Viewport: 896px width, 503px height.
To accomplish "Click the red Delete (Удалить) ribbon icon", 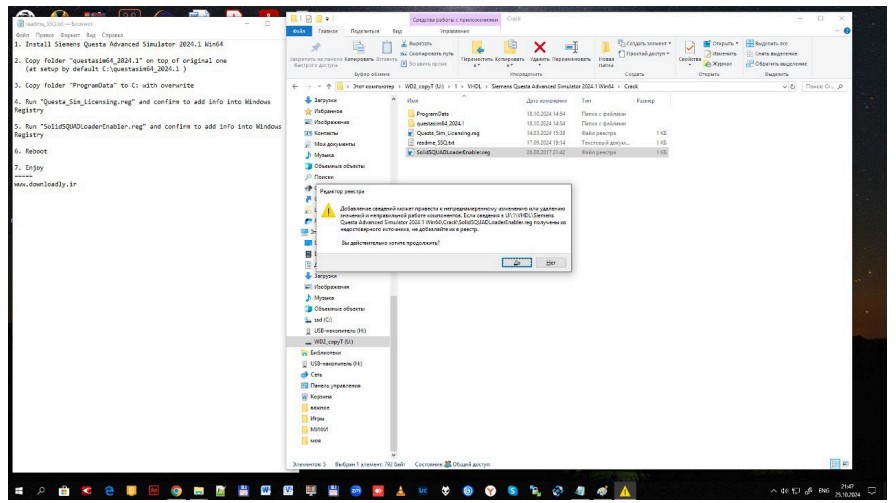I will click(x=540, y=47).
